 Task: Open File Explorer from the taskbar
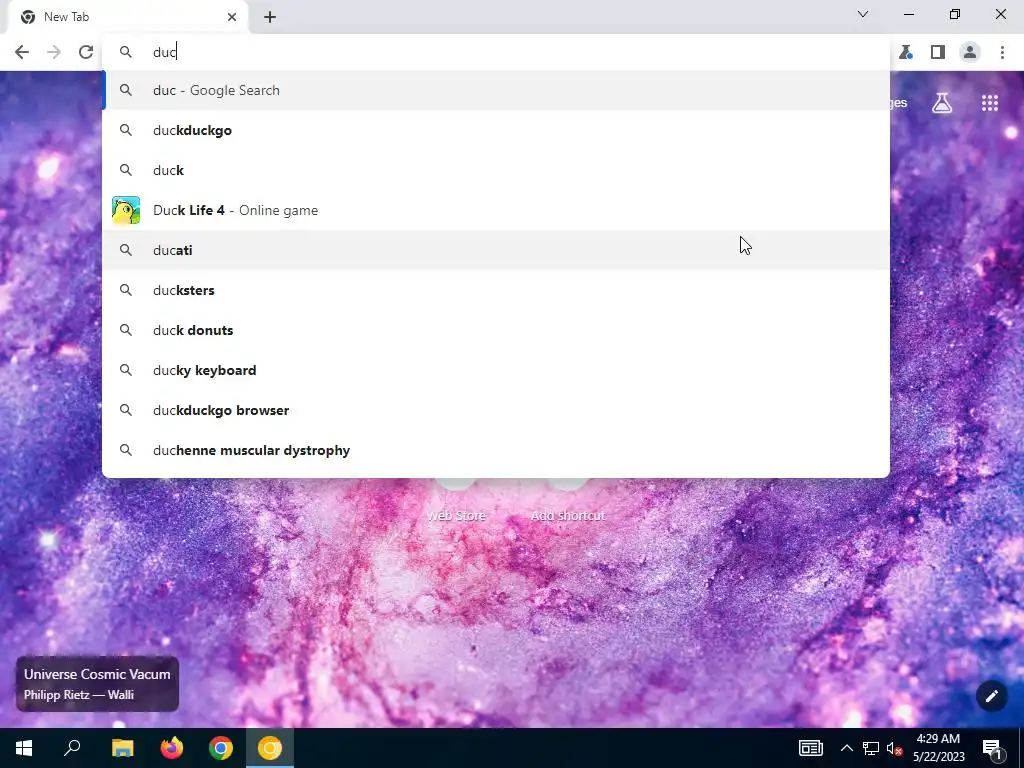point(122,748)
